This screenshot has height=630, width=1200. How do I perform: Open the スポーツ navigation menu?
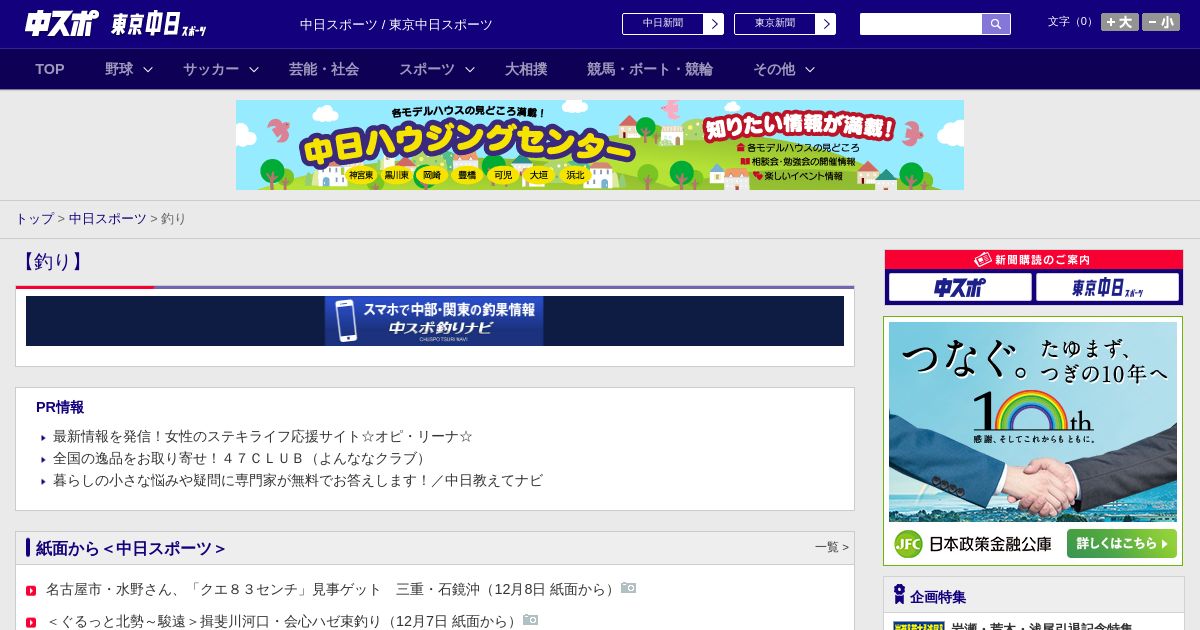(x=427, y=69)
